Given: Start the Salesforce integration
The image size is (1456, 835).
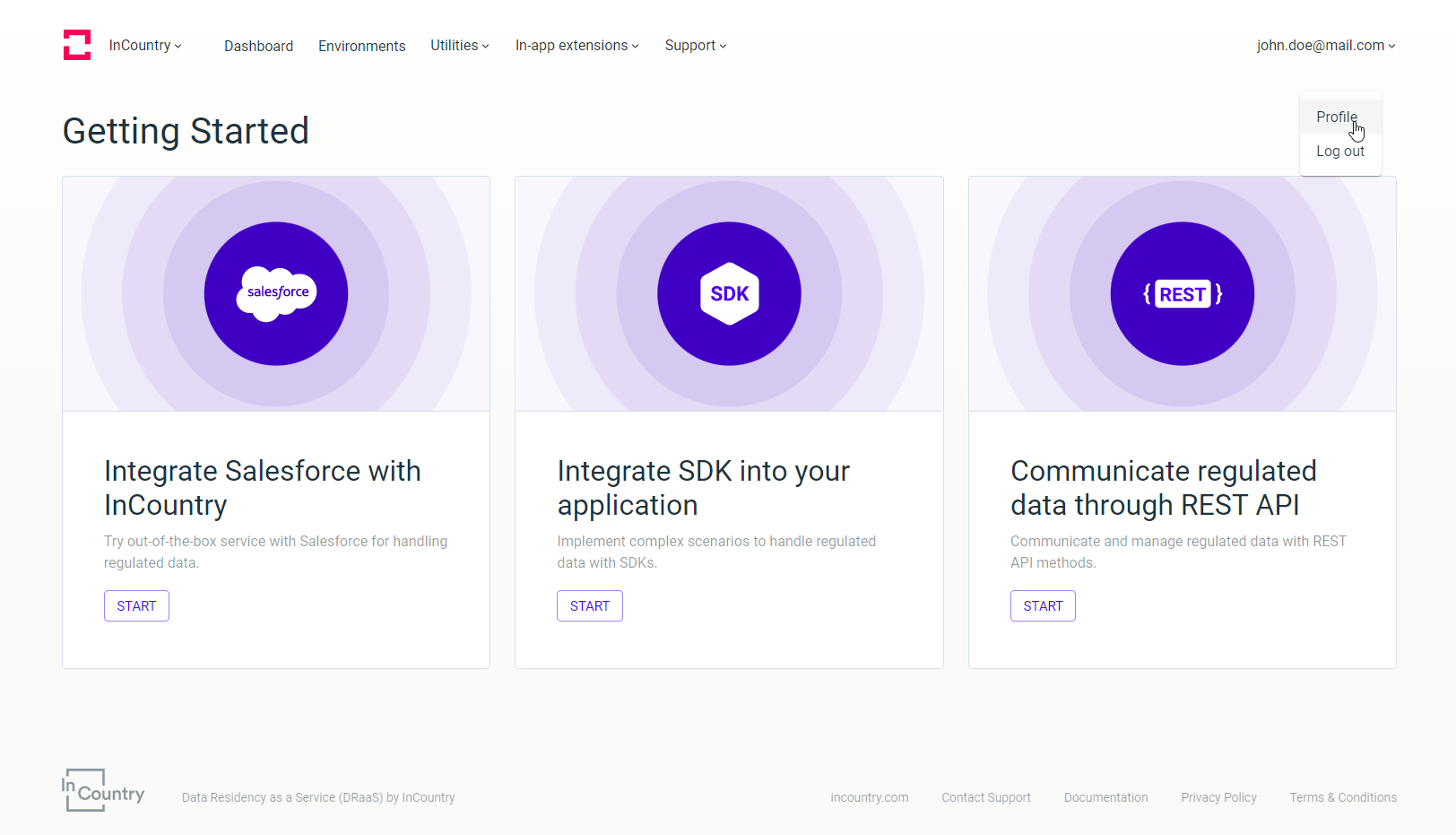Looking at the screenshot, I should (x=136, y=606).
